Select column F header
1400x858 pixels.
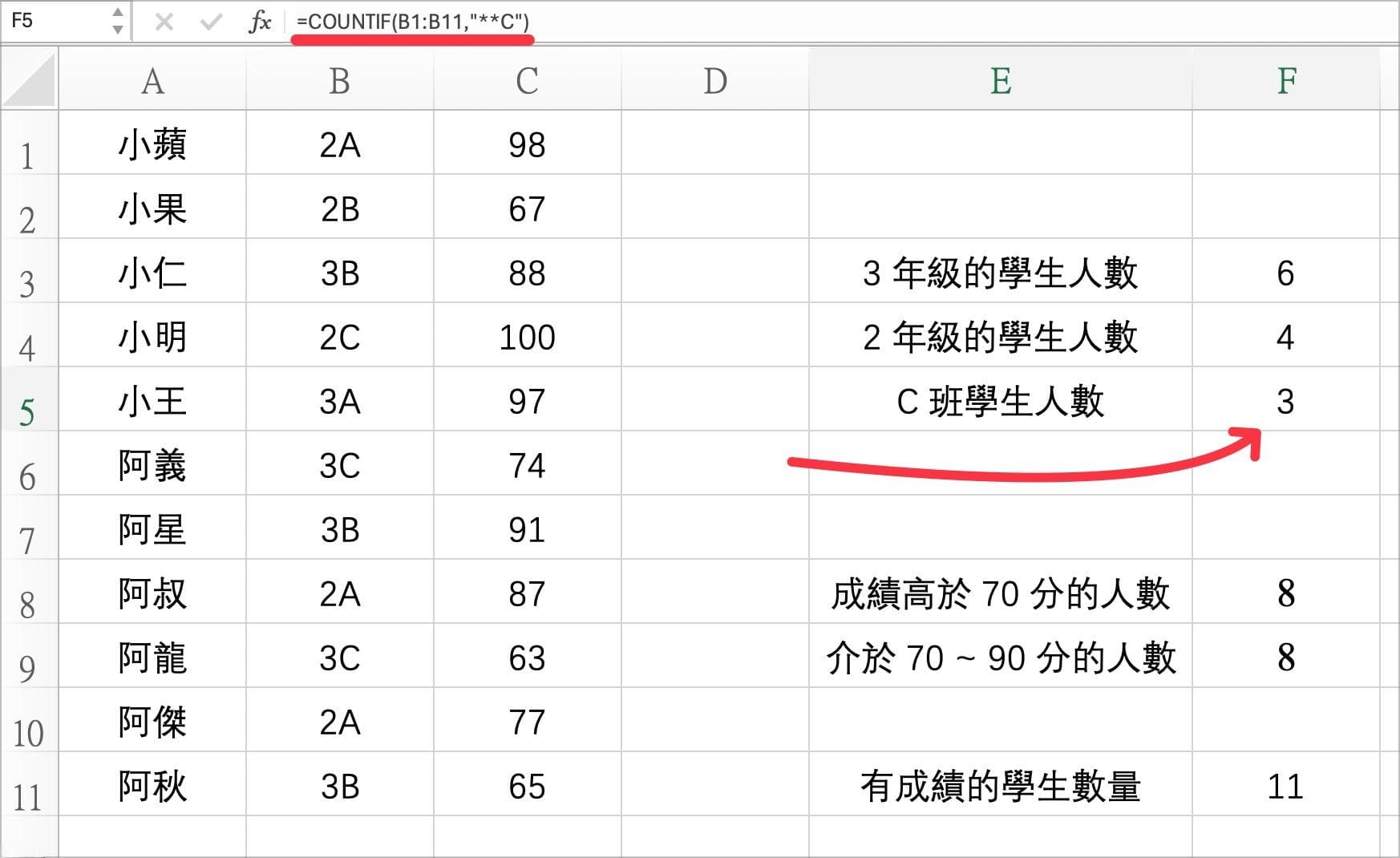click(1286, 80)
